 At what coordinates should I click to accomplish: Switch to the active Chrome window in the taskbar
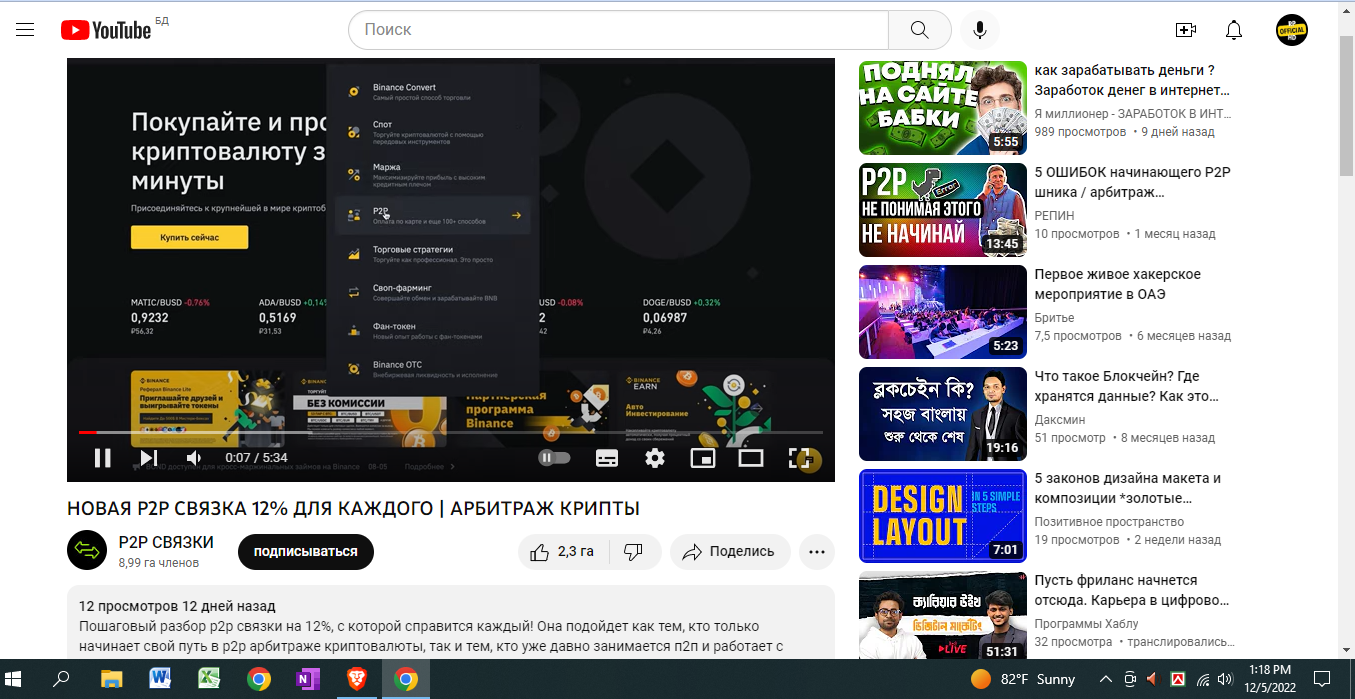click(x=405, y=679)
